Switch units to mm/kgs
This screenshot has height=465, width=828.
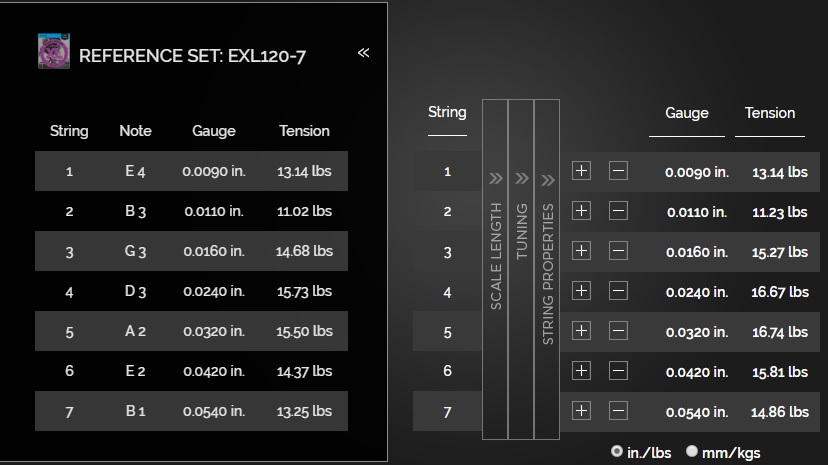(x=692, y=451)
